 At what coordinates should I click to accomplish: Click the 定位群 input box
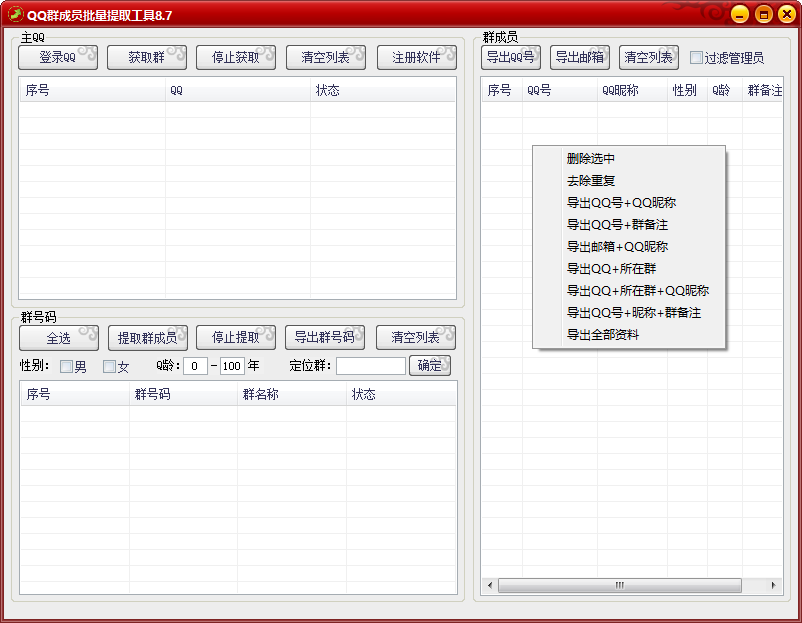coord(371,366)
